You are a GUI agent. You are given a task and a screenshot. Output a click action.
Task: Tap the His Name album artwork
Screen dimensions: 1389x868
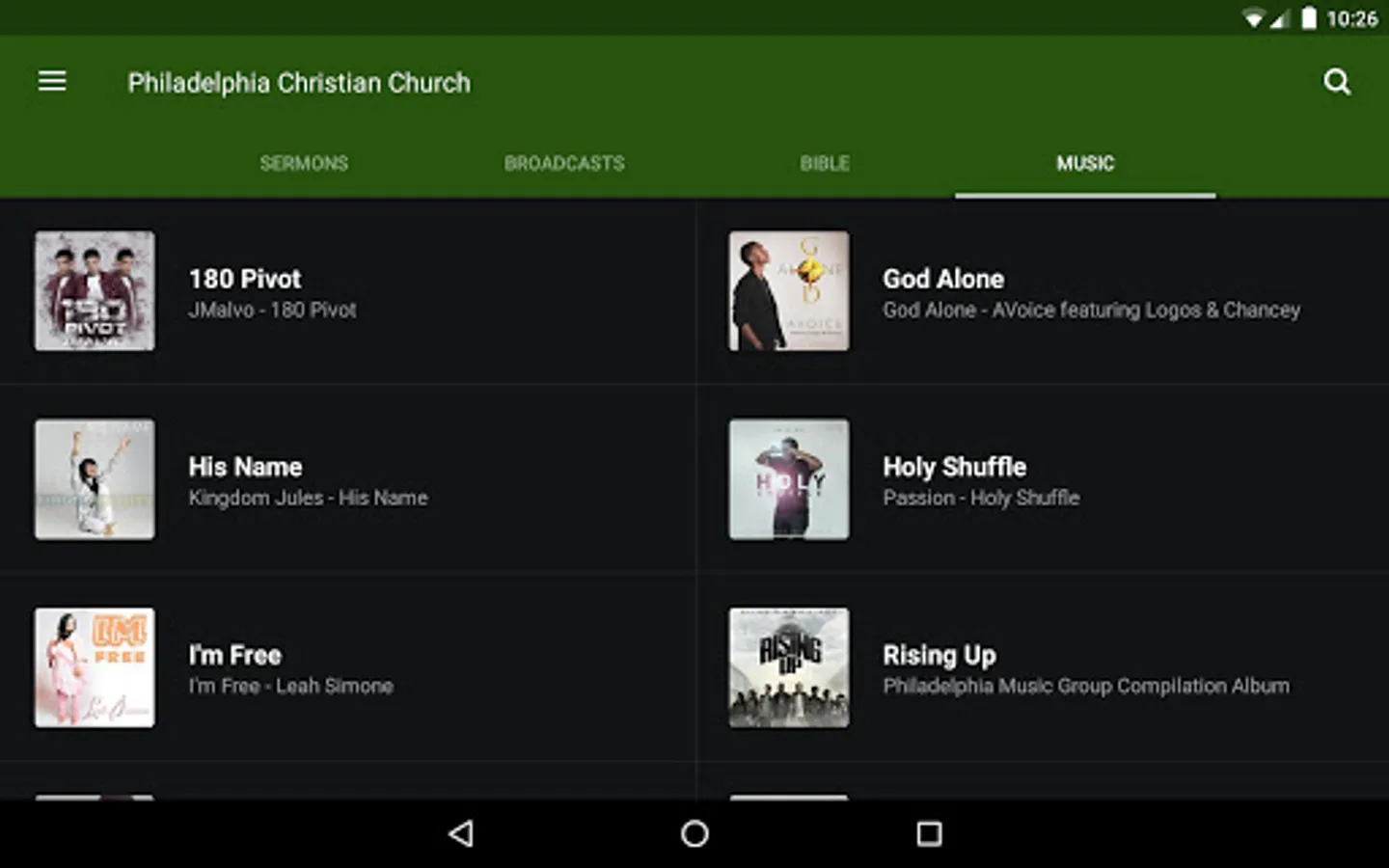95,479
